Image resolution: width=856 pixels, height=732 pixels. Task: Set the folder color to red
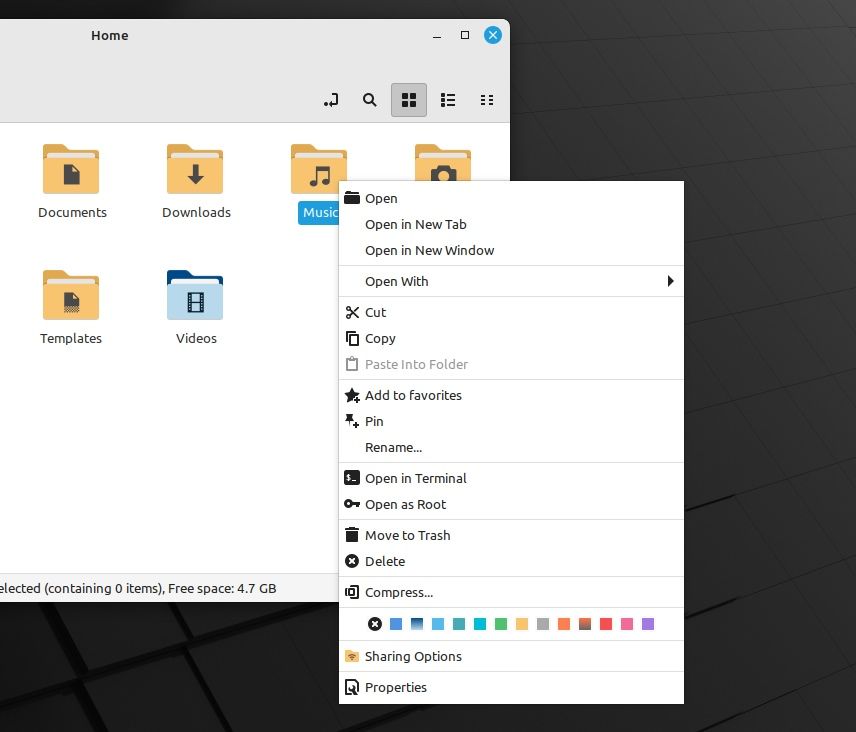point(606,623)
